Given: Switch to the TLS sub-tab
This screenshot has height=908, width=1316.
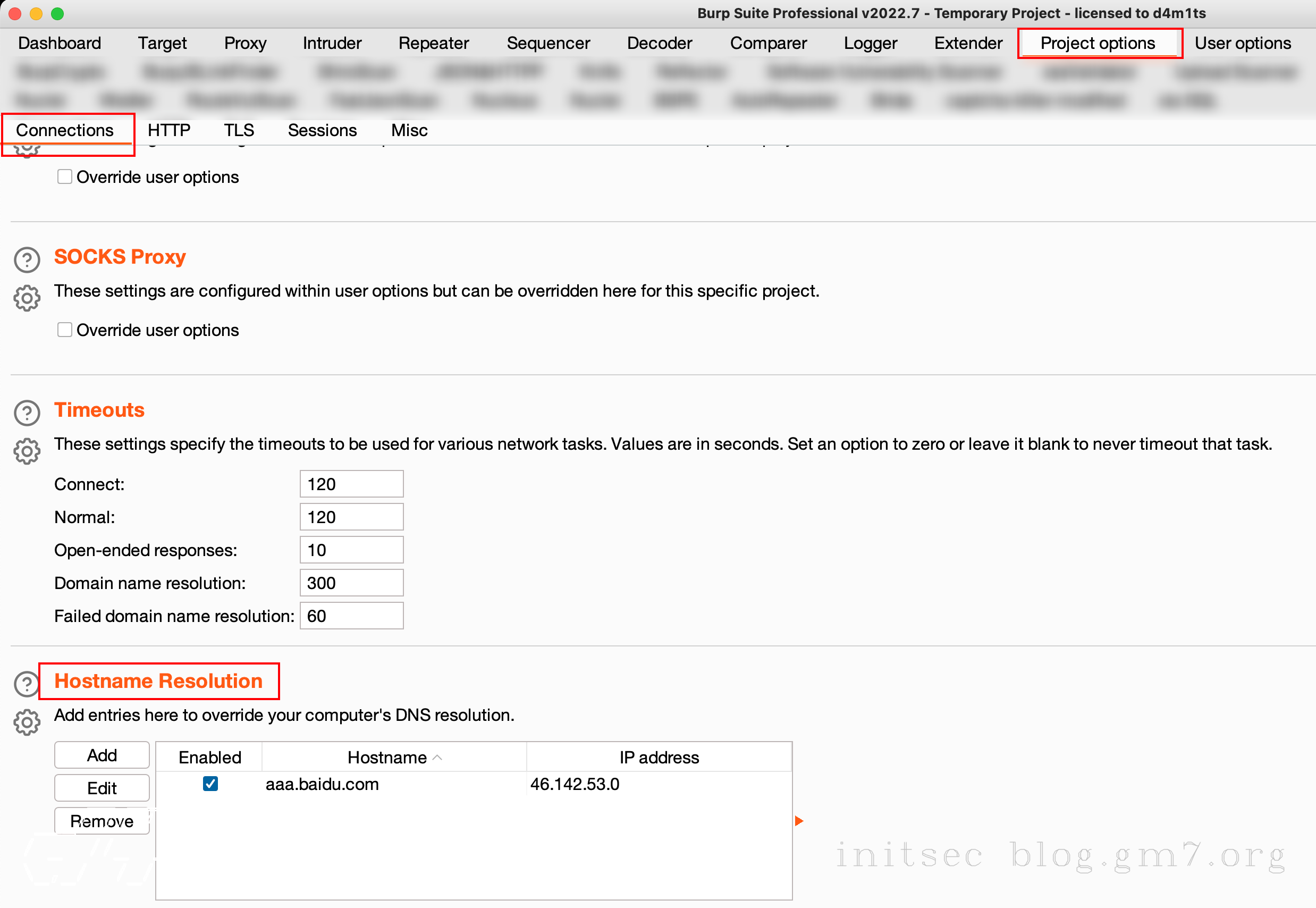Looking at the screenshot, I should pos(239,130).
